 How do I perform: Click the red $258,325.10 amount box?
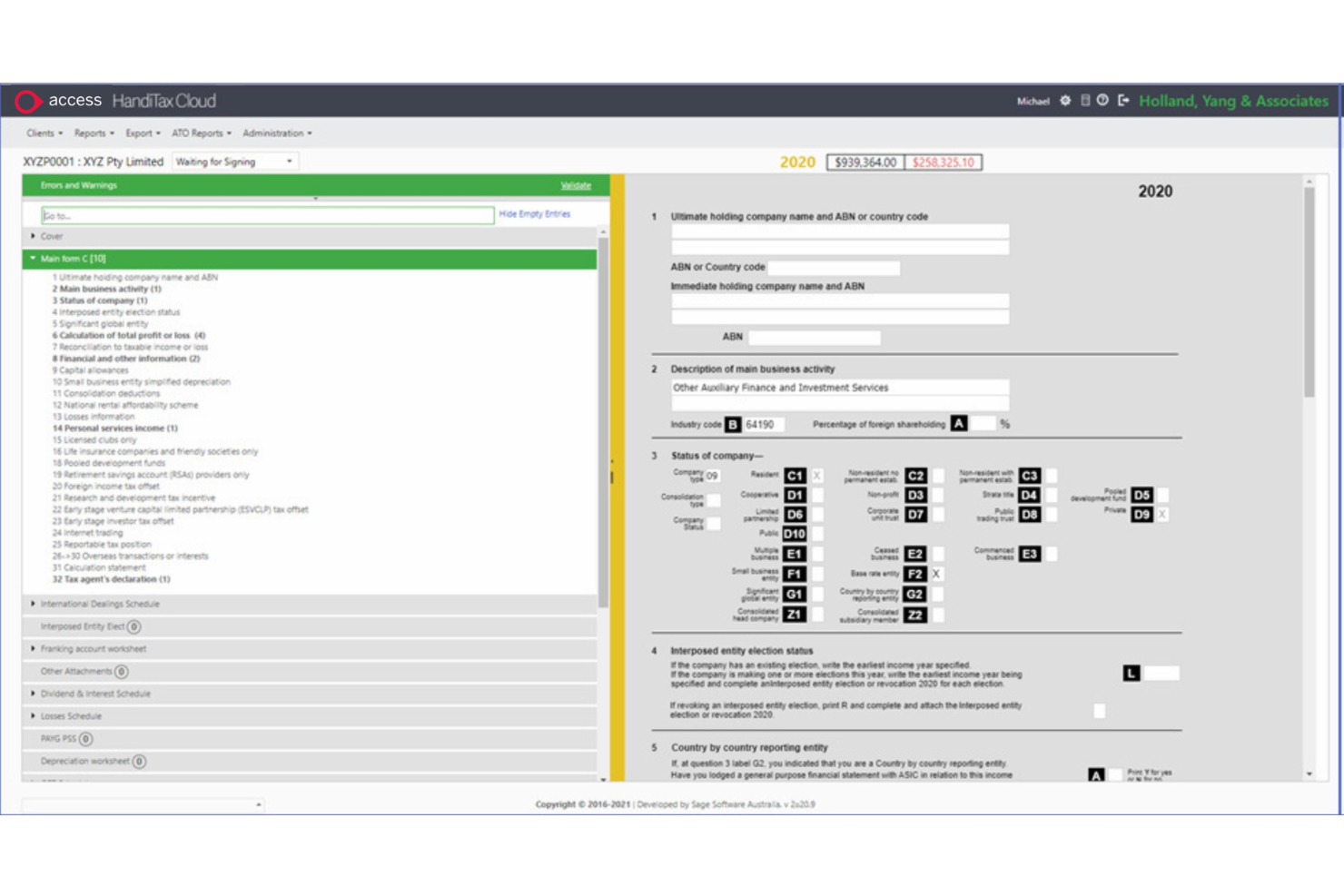(x=943, y=162)
